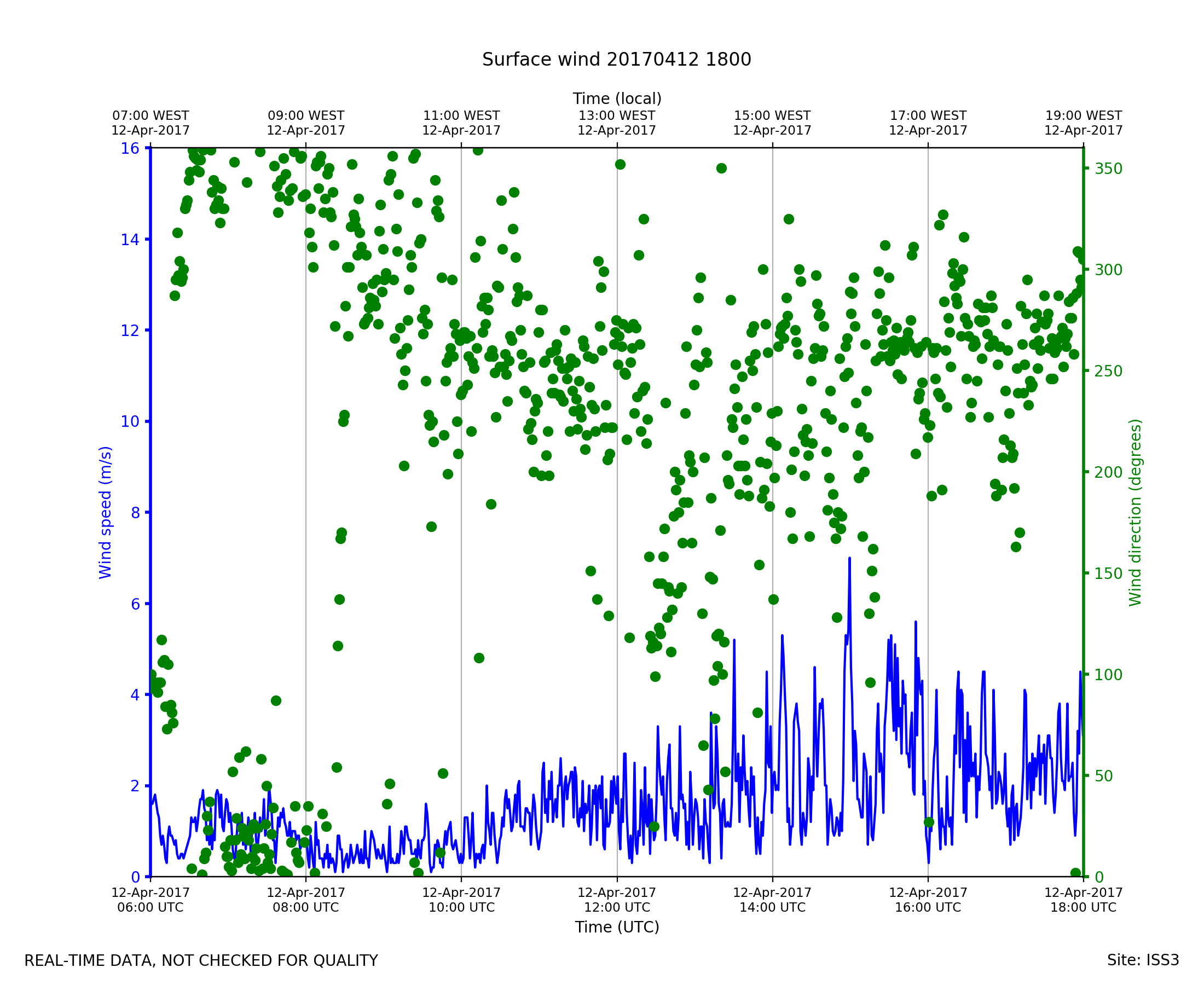Click the REAL-TIME DATA quality disclaimer text
Viewport: 1204px width, 985px height.
201,960
